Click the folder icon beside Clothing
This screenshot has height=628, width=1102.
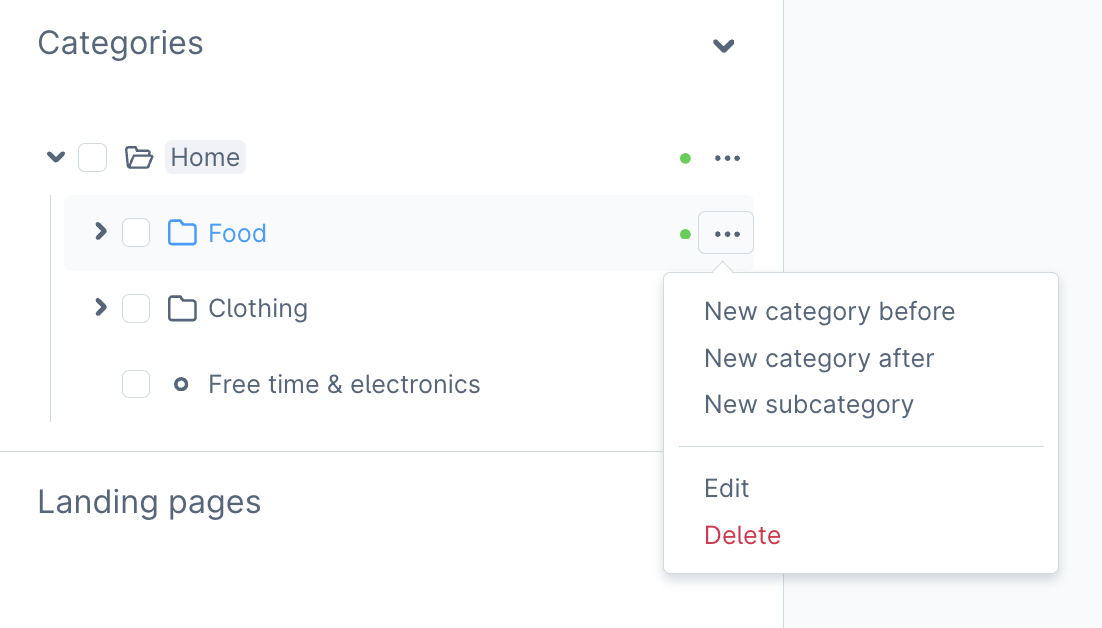[182, 309]
